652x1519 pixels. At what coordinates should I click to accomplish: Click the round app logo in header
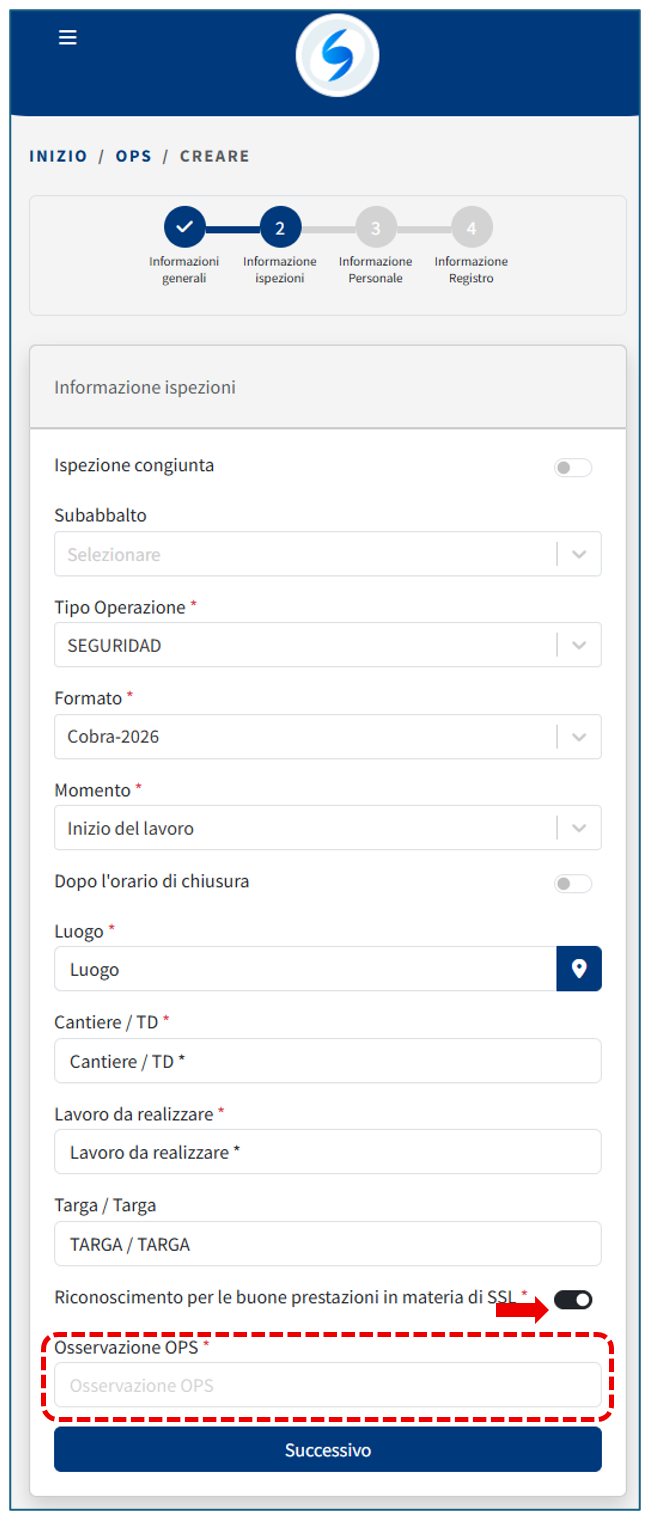tap(337, 56)
